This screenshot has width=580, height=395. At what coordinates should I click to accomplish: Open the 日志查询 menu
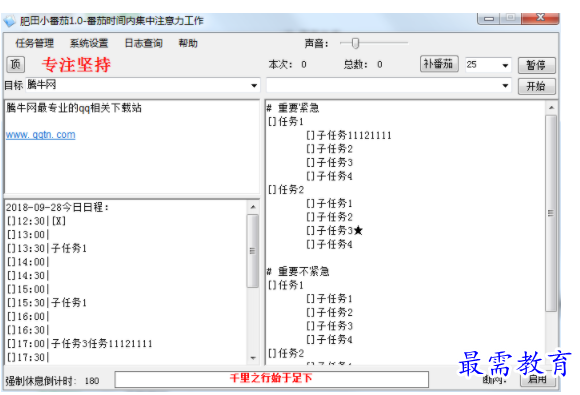tap(144, 43)
